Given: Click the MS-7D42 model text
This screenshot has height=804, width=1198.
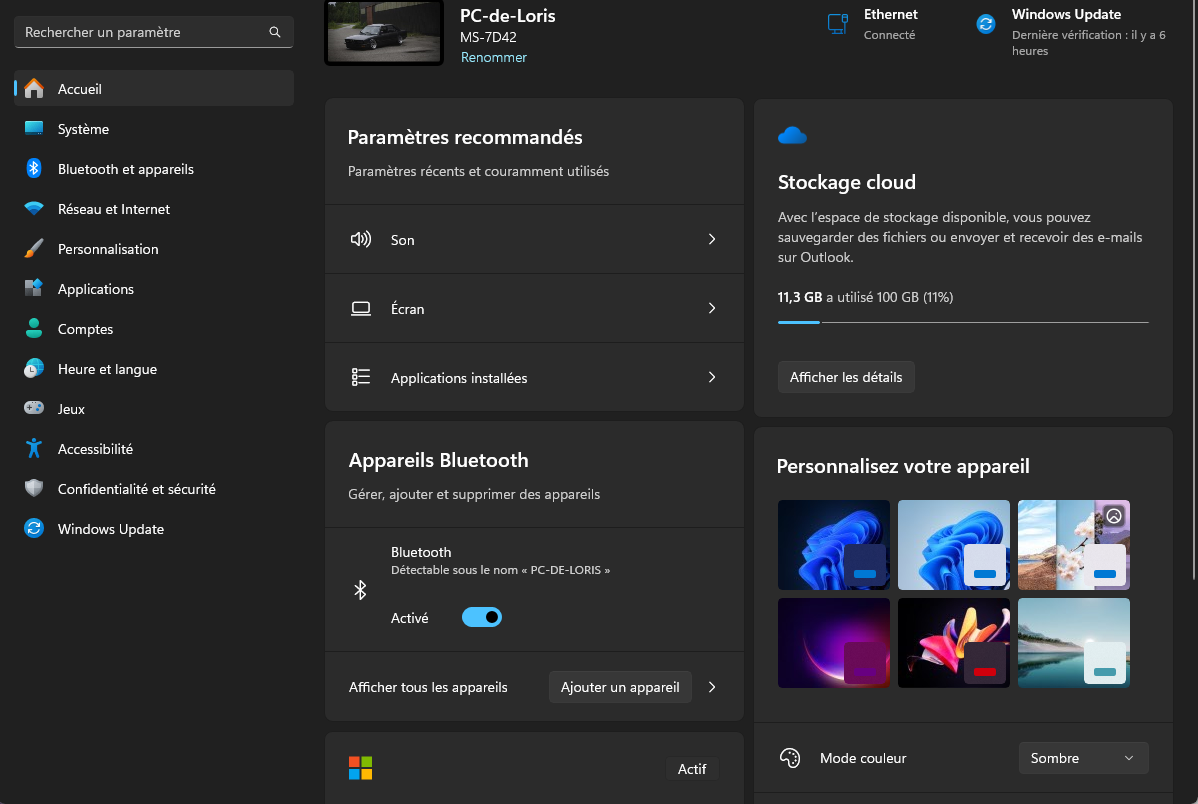Looking at the screenshot, I should pyautogui.click(x=488, y=37).
